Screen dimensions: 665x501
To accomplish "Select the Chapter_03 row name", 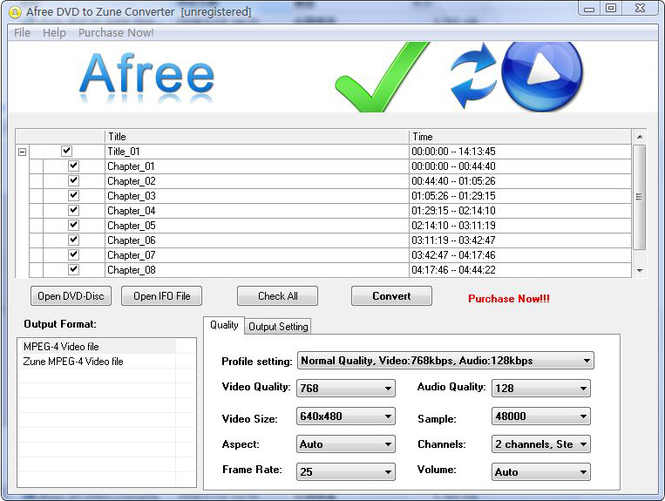I will pyautogui.click(x=131, y=196).
